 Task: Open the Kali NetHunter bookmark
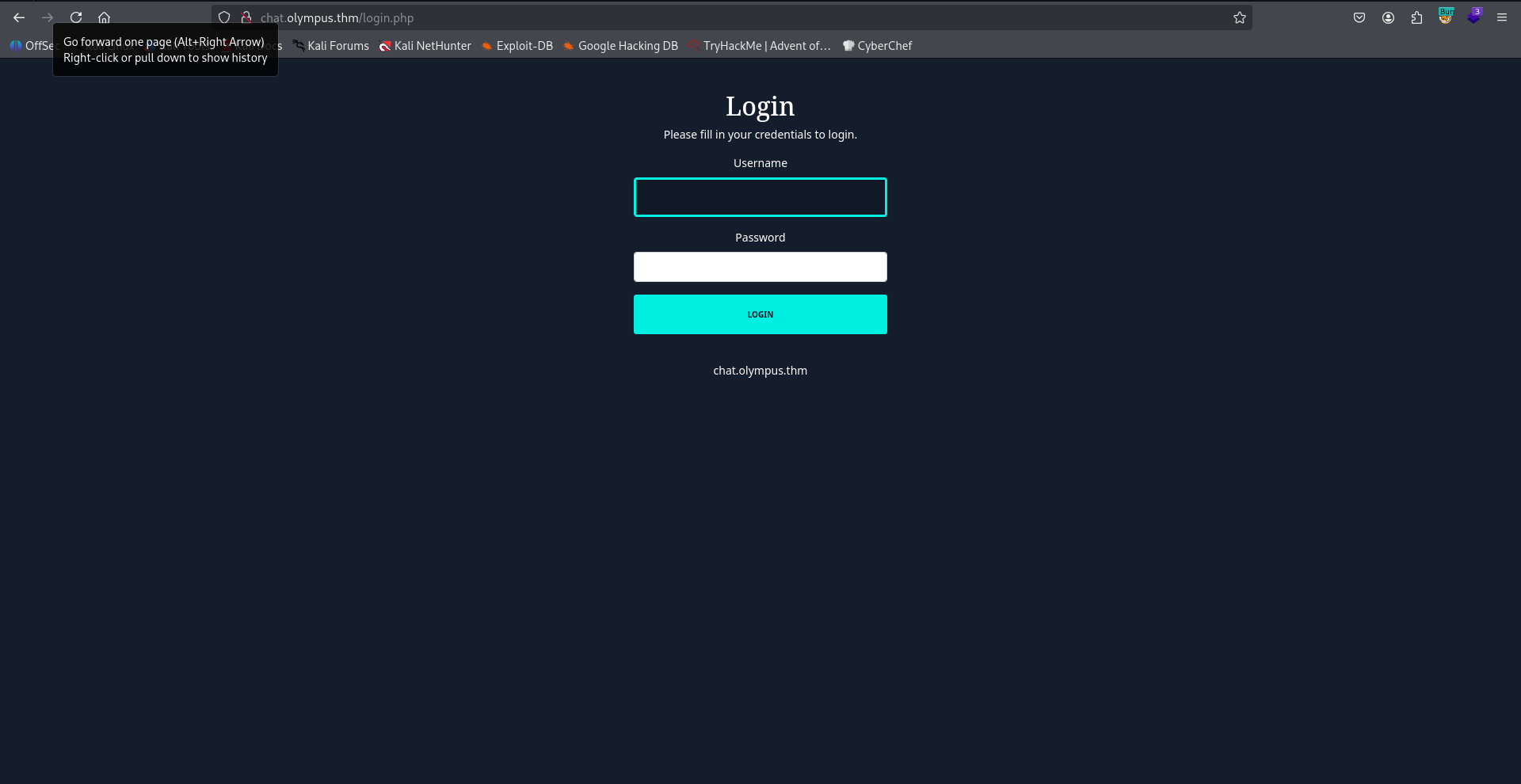(x=425, y=46)
